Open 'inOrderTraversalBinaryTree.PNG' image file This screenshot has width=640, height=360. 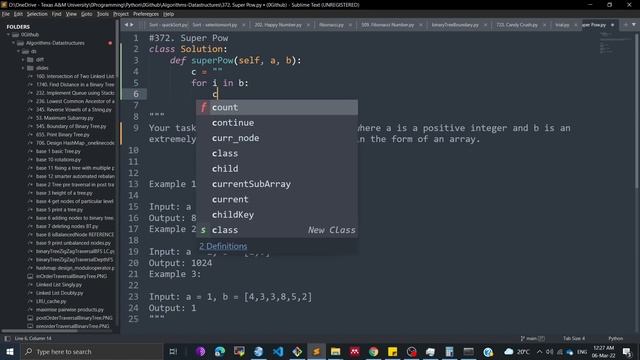pyautogui.click(x=71, y=276)
